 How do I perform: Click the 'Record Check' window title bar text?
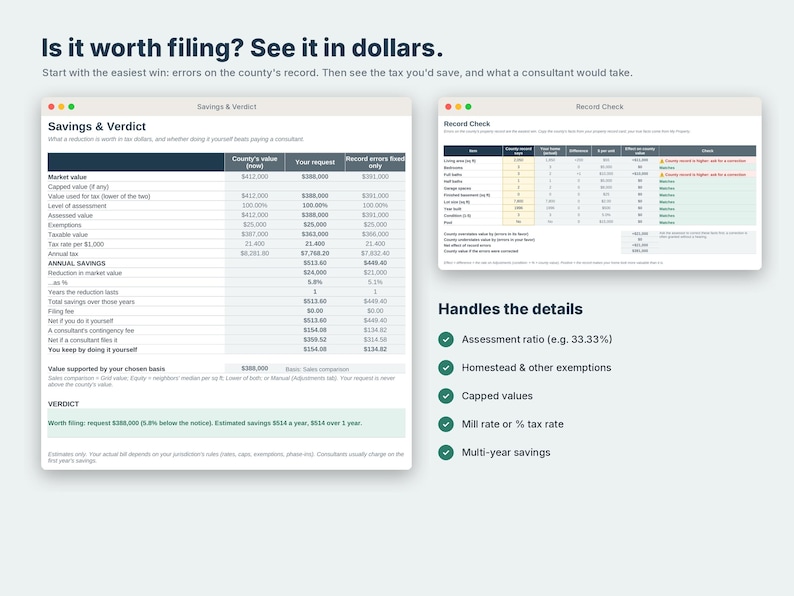(x=600, y=107)
